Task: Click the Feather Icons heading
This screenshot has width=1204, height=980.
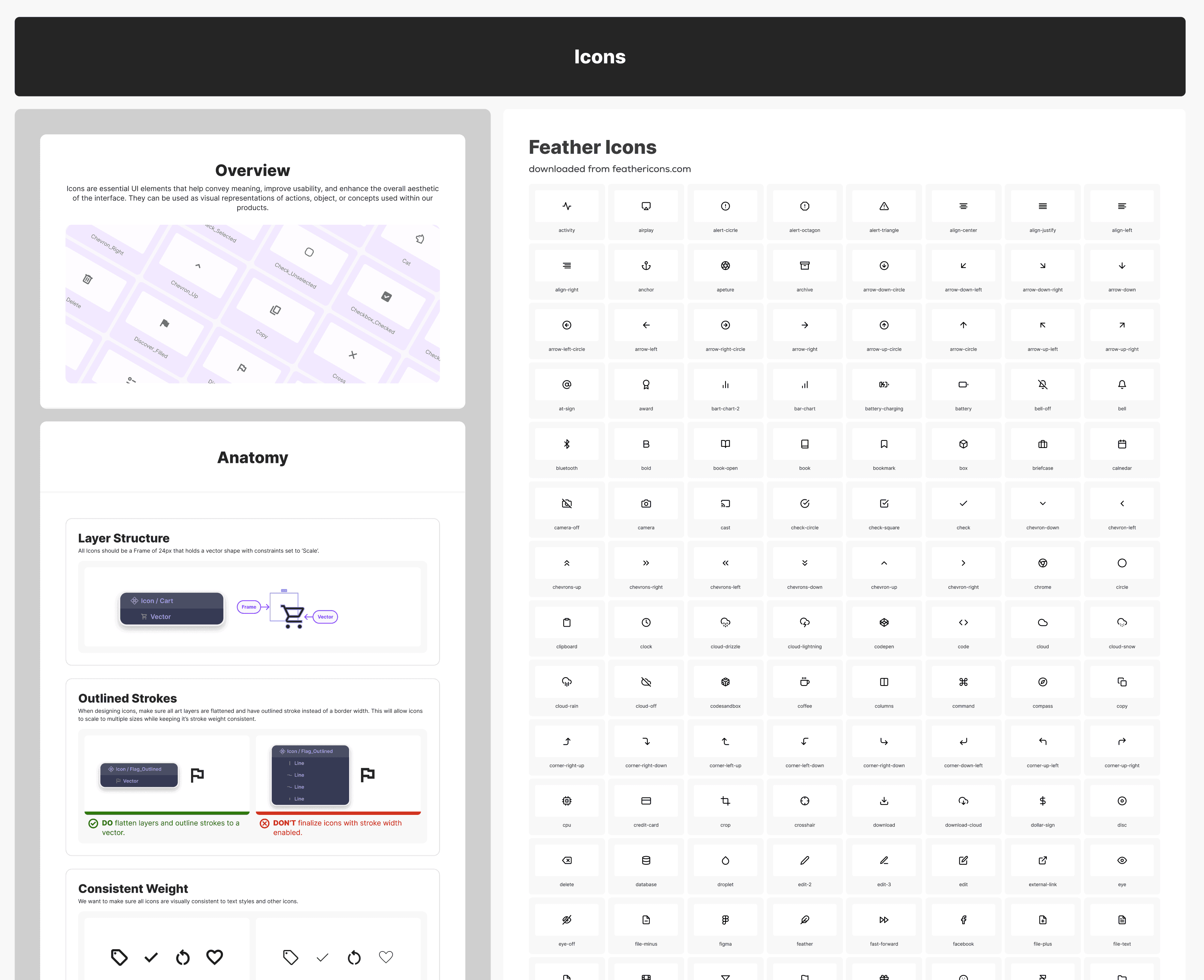Action: 592,147
